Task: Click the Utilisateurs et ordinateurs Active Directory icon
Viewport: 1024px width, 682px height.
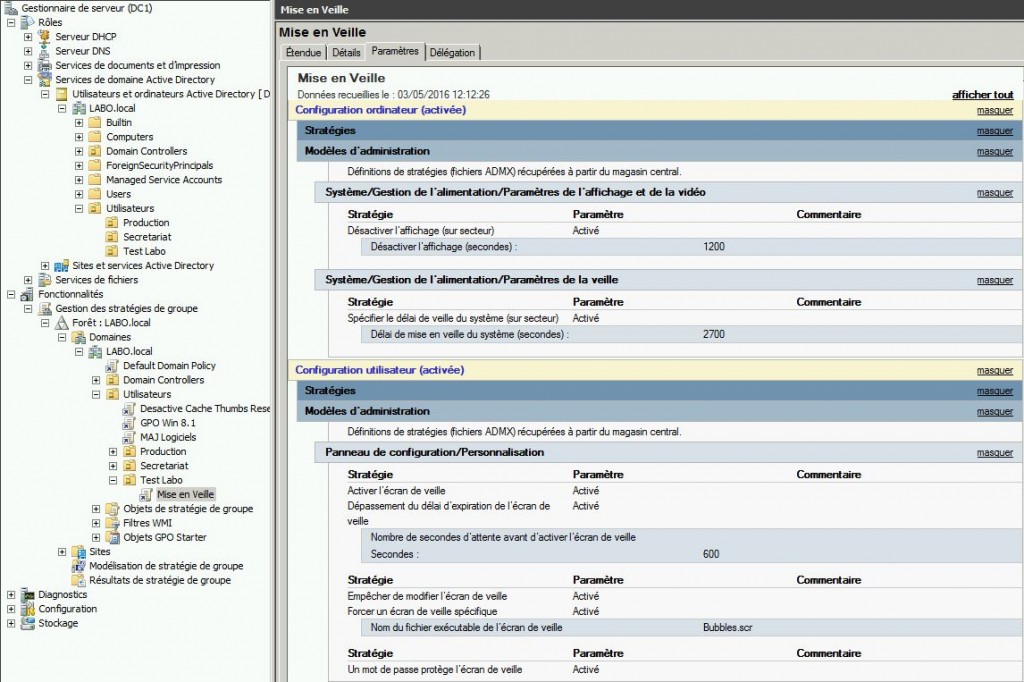Action: click(x=61, y=94)
